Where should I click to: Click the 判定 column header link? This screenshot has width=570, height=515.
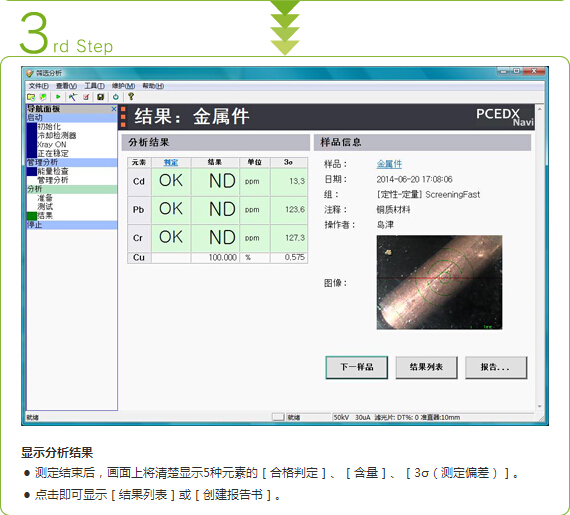(171, 162)
